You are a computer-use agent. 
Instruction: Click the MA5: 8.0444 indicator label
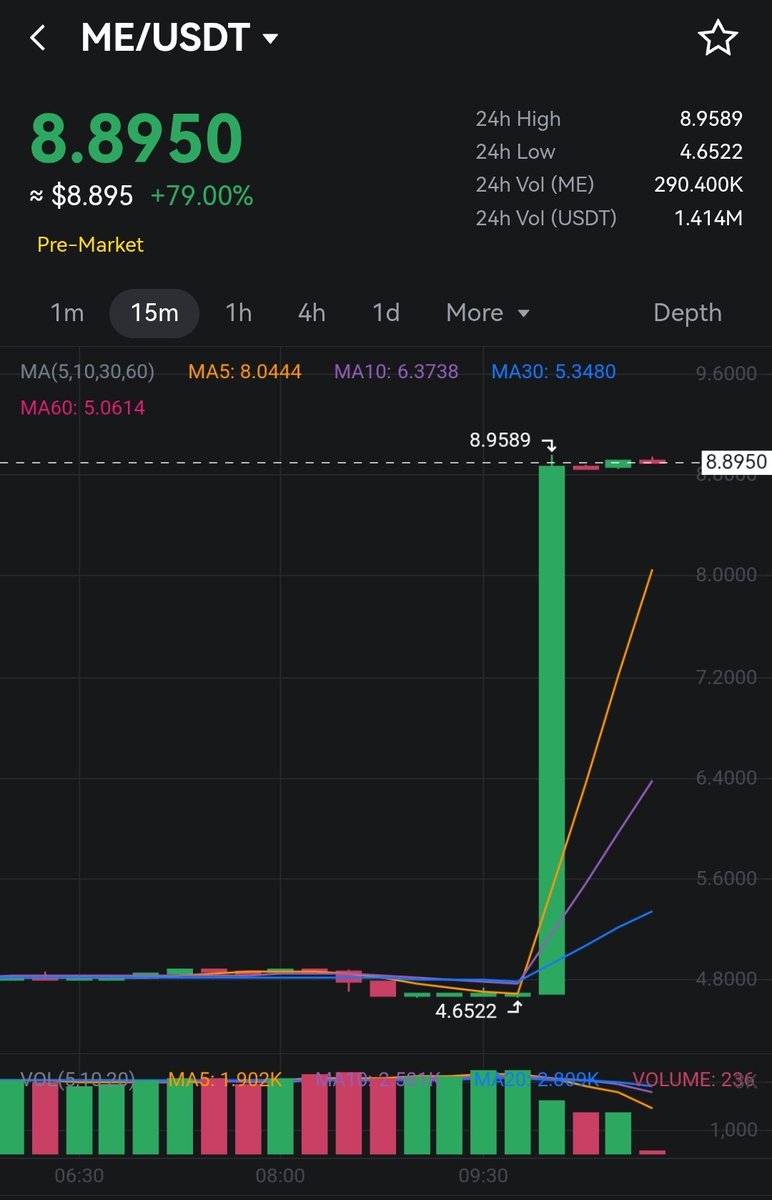click(245, 372)
